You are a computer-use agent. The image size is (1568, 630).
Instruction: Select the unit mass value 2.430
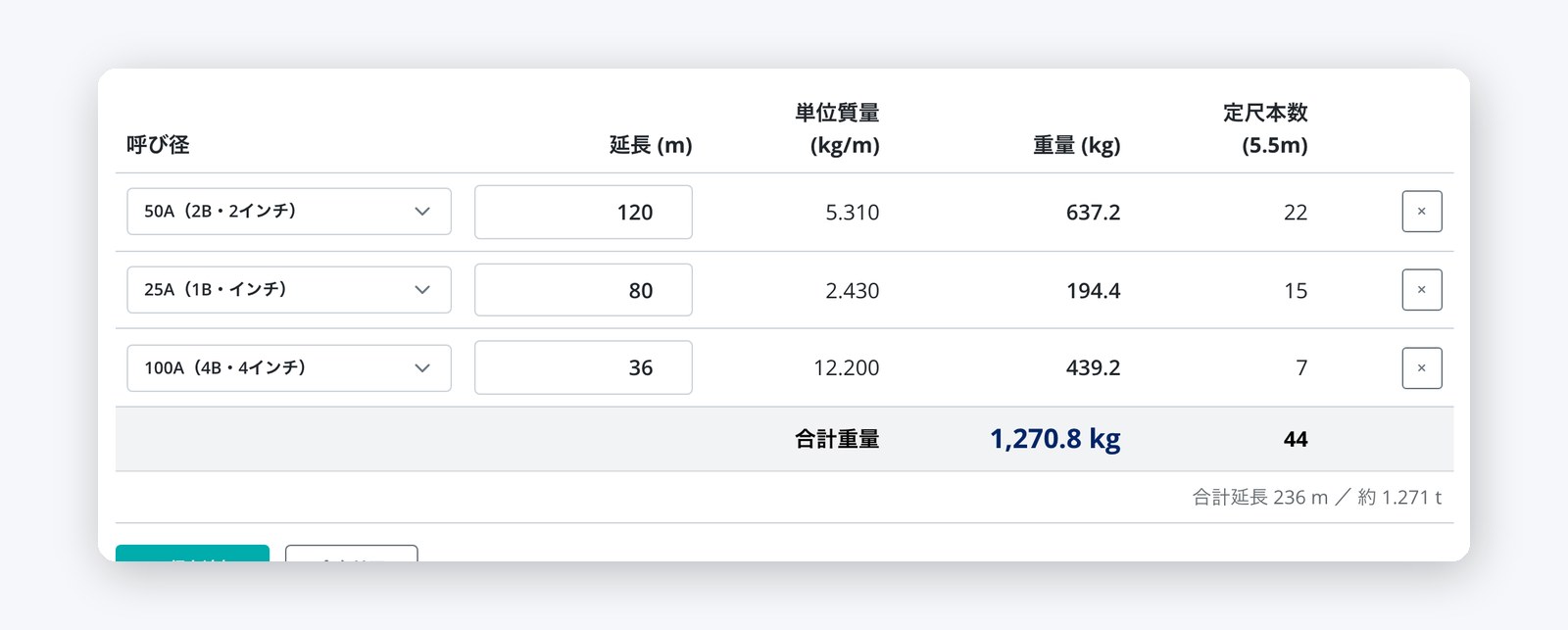pos(852,291)
